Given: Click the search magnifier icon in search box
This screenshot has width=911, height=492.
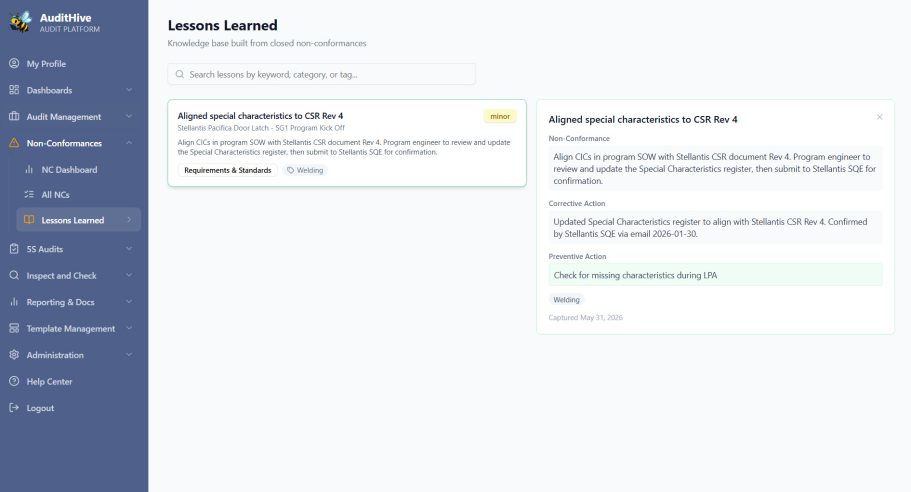Looking at the screenshot, I should pos(180,74).
